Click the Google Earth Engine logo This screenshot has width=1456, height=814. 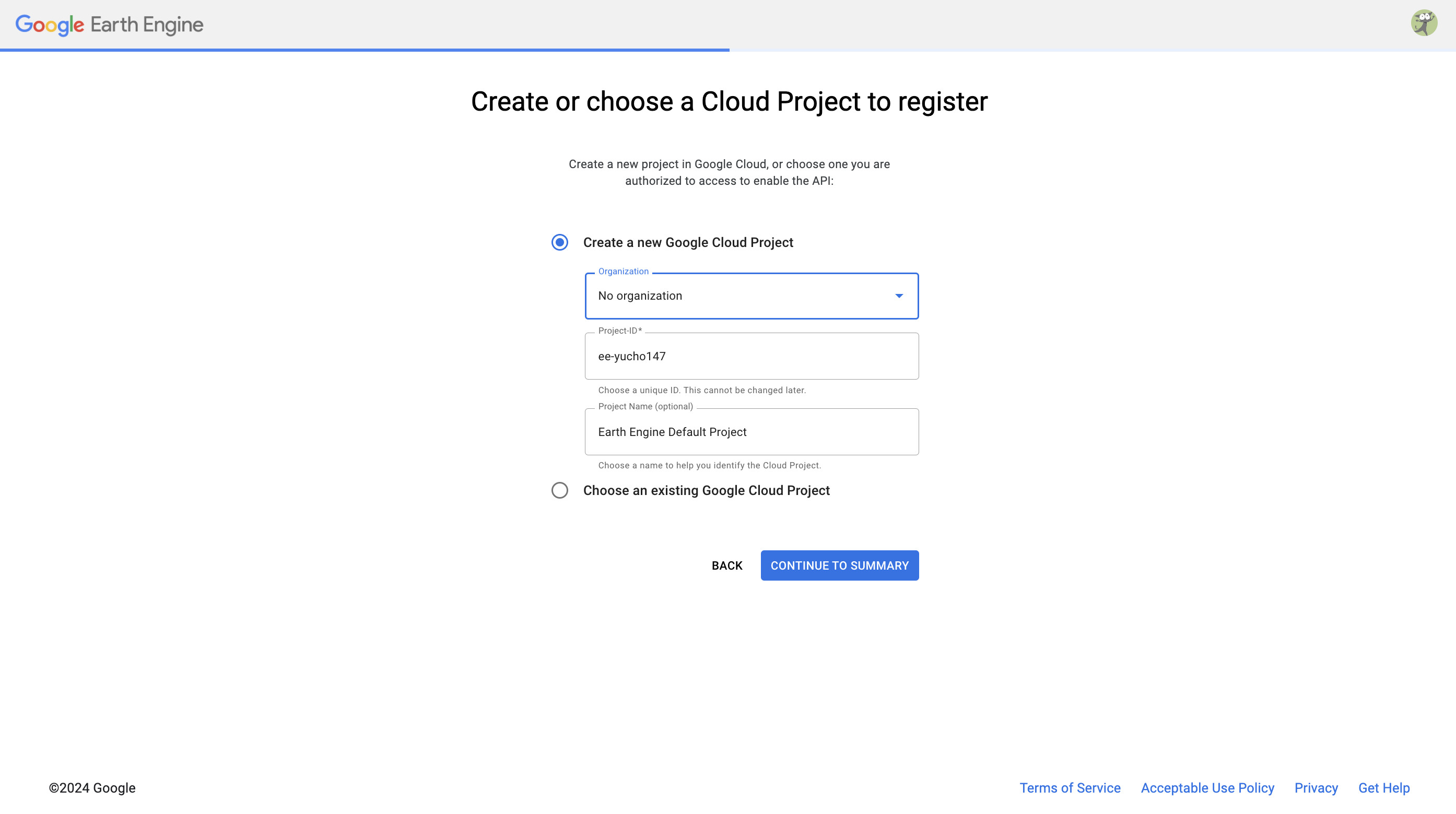pos(109,25)
